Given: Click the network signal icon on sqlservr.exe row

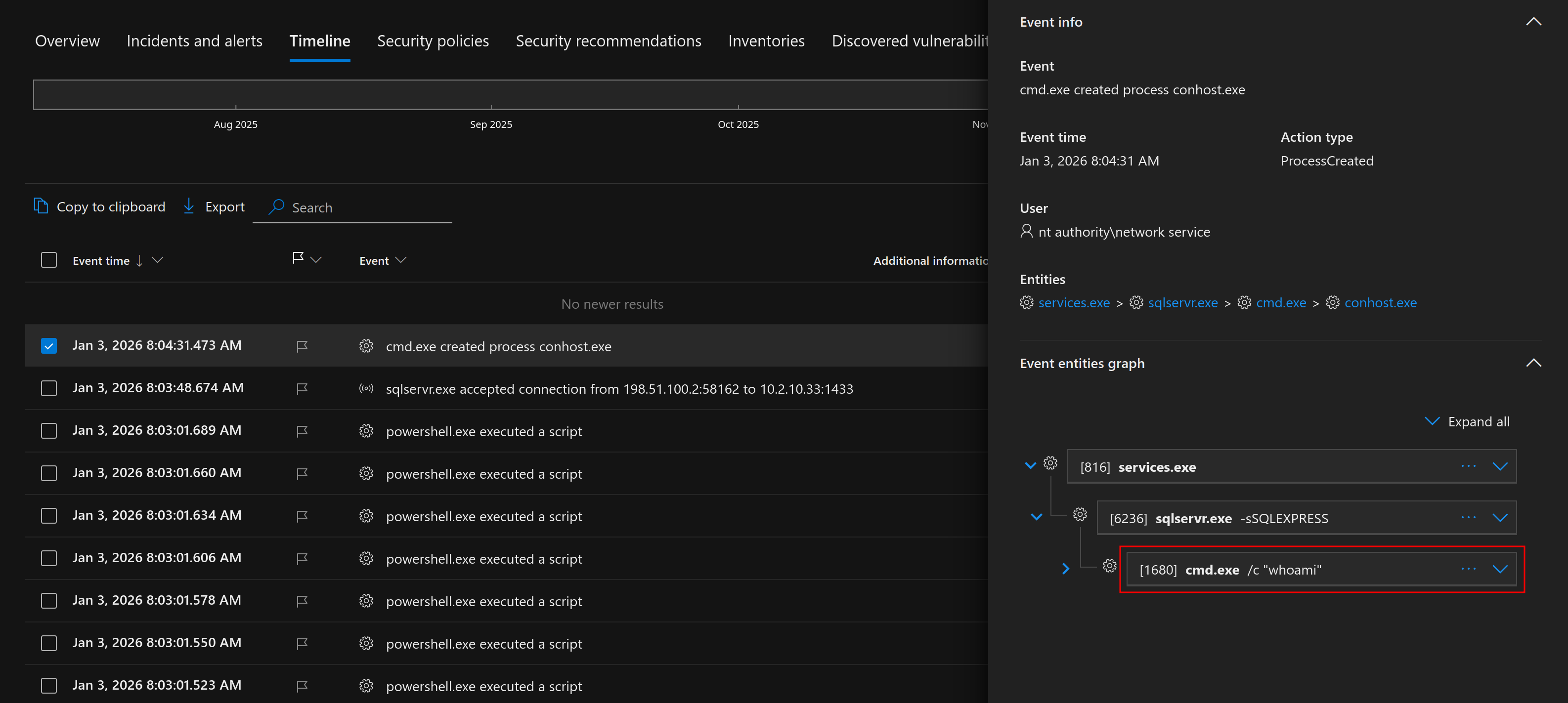Looking at the screenshot, I should (x=366, y=389).
